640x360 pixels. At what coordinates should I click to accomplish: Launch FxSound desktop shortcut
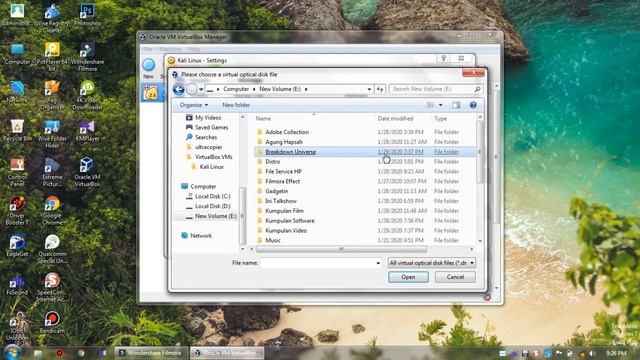tap(17, 284)
